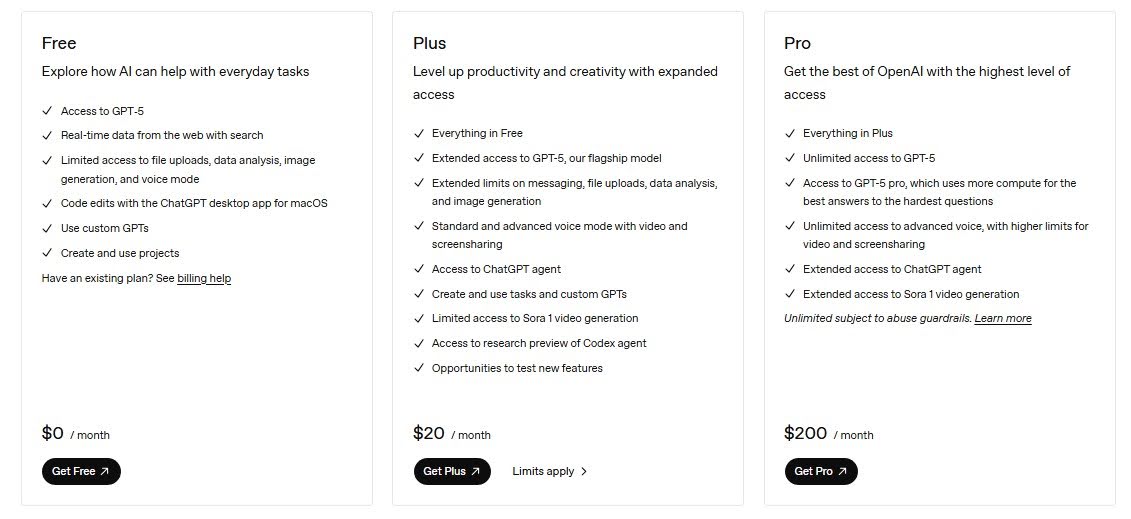Image resolution: width=1131 pixels, height=519 pixels.
Task: Click checkmark beside Everything in Free
Action: coord(419,133)
